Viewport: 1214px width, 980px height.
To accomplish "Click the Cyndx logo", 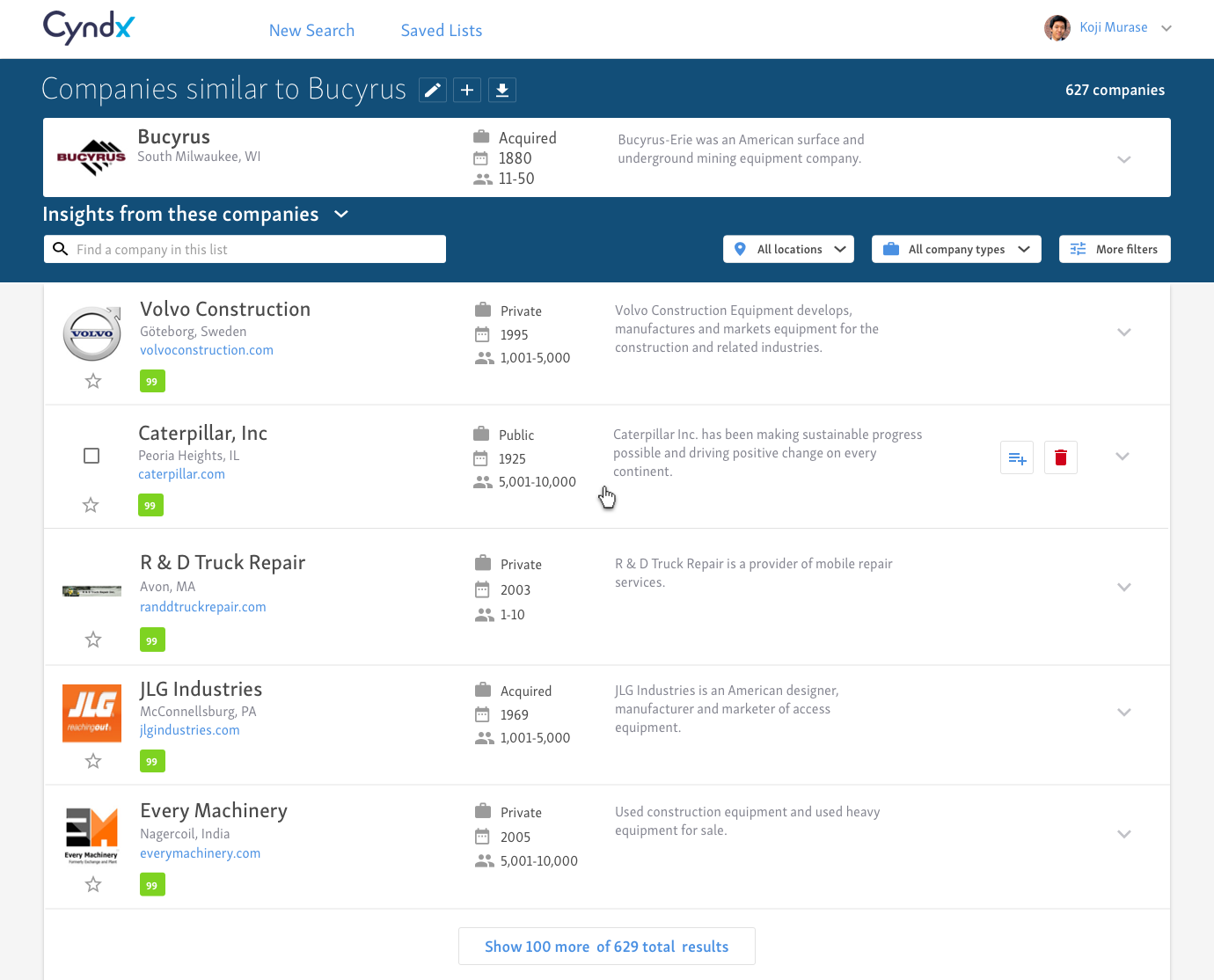I will (89, 27).
